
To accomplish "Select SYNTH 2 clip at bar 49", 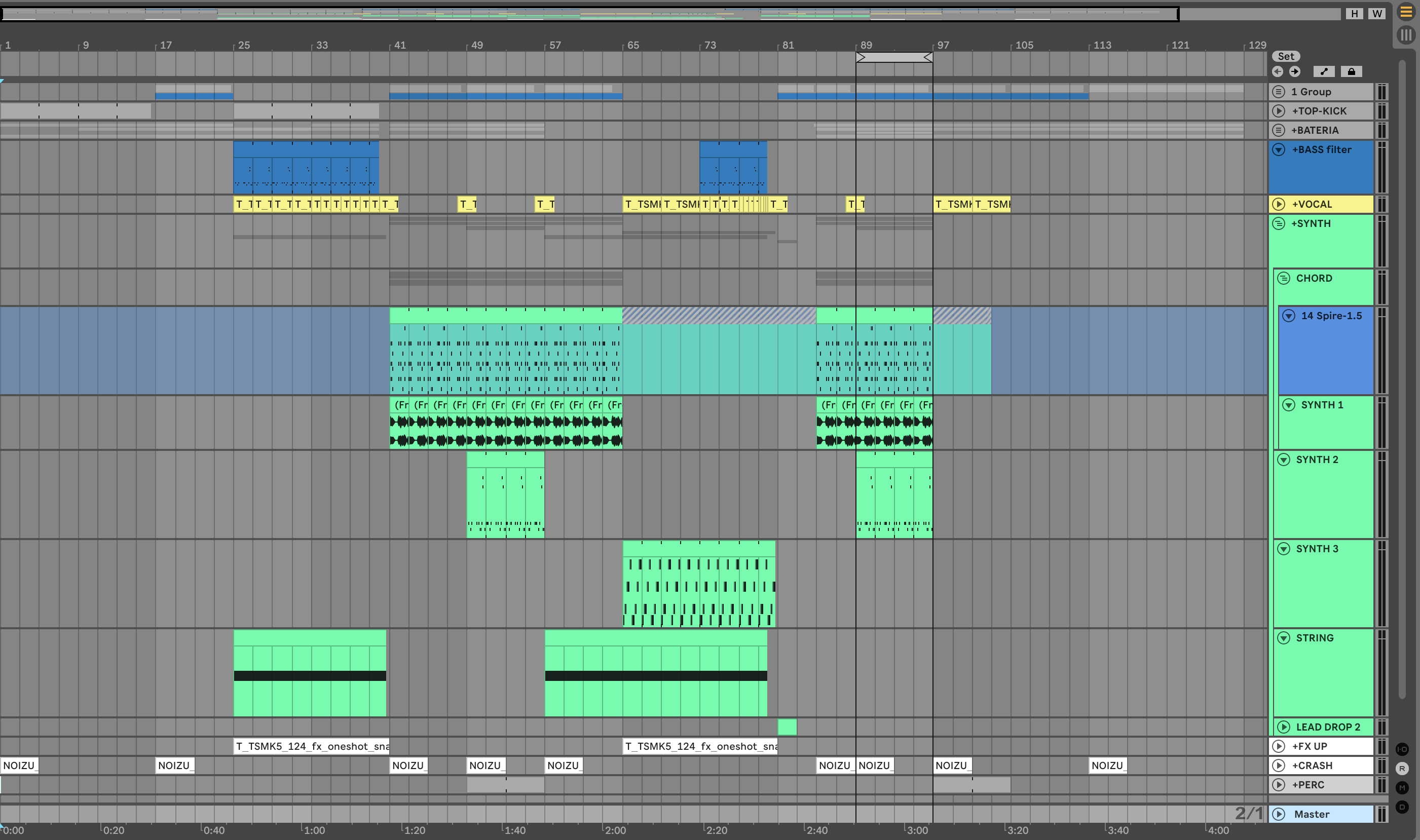I will [505, 494].
